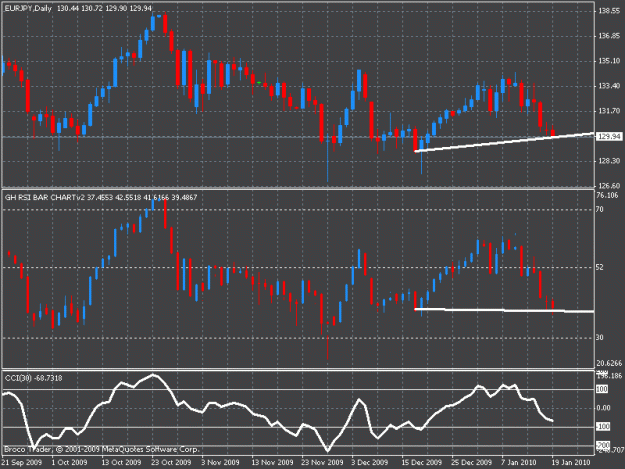Select the 19 Jan 2010 date label

pos(571,462)
